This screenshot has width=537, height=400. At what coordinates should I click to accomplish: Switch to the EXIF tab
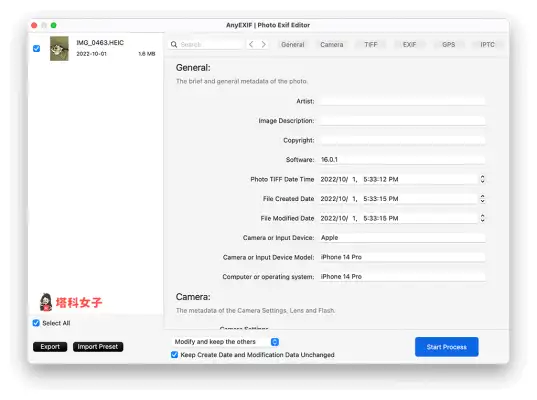tap(409, 45)
